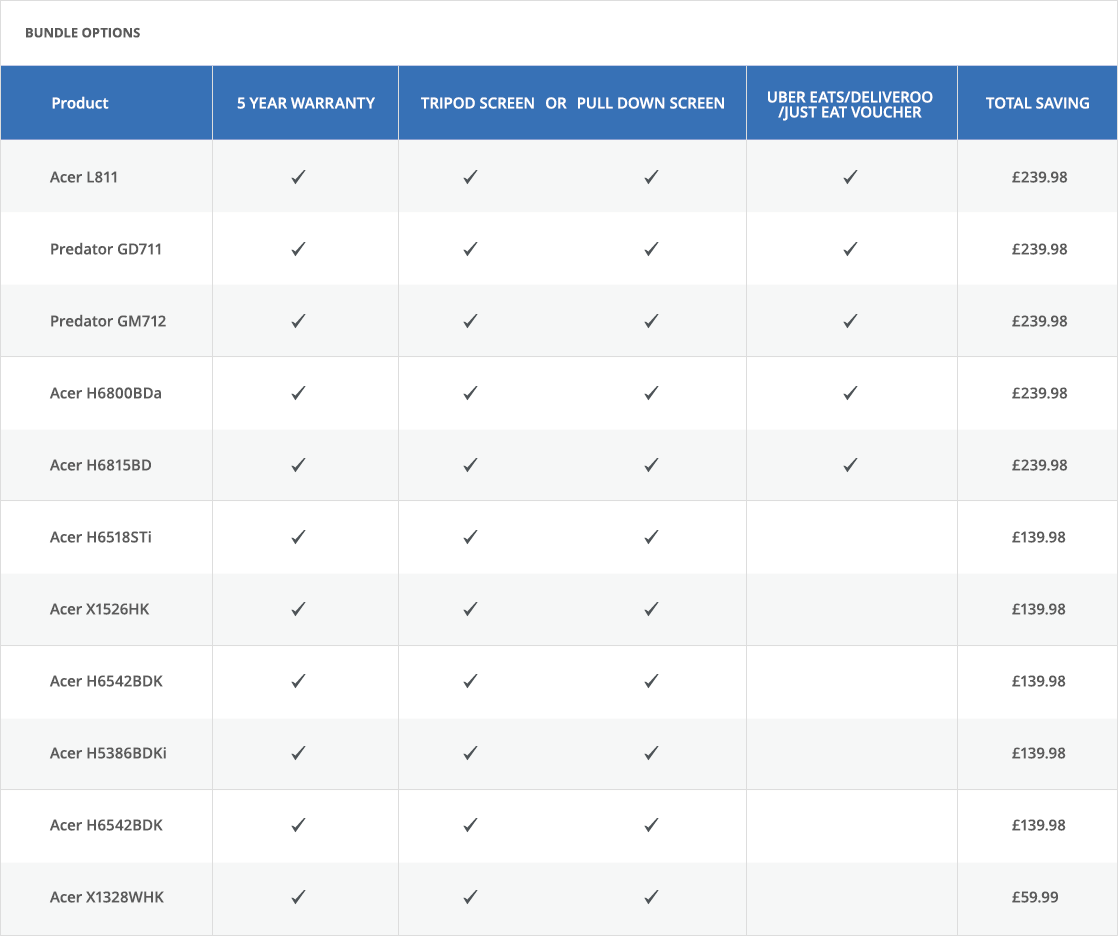The width and height of the screenshot is (1118, 936).
Task: Click the 'Product' column header
Action: [80, 103]
